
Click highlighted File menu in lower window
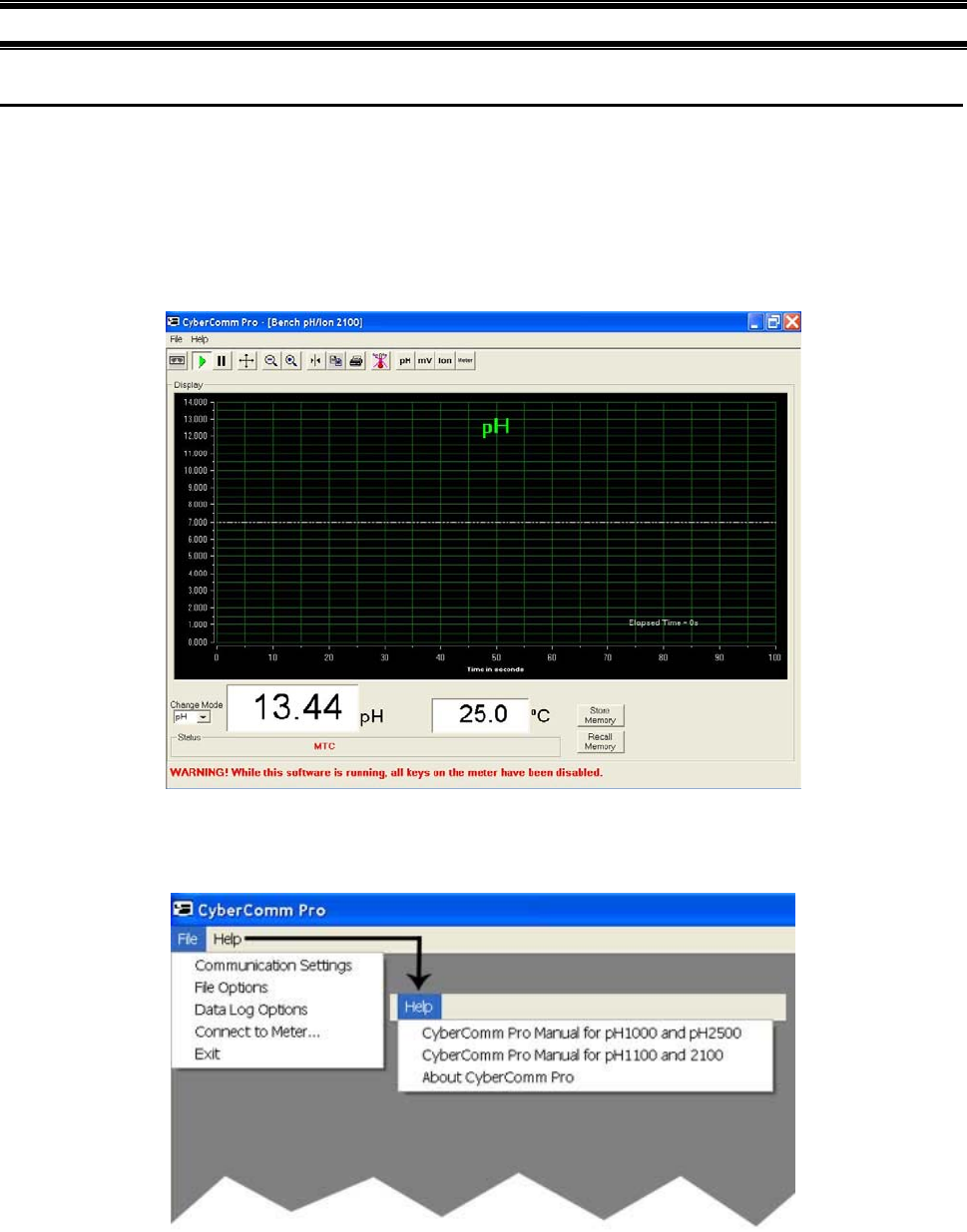(188, 939)
